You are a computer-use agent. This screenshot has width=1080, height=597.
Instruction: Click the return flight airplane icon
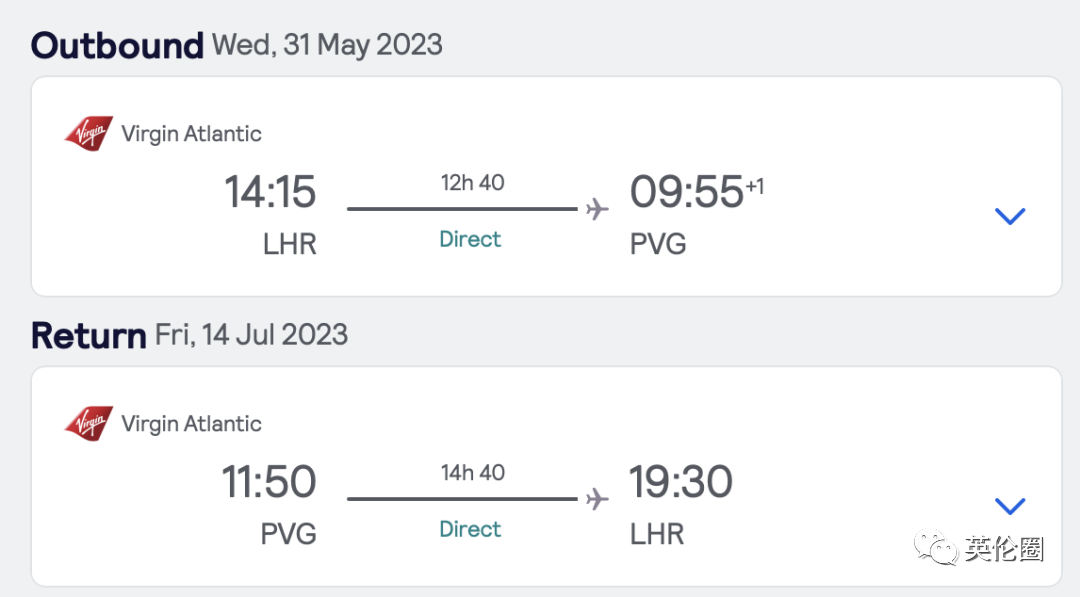tap(597, 499)
